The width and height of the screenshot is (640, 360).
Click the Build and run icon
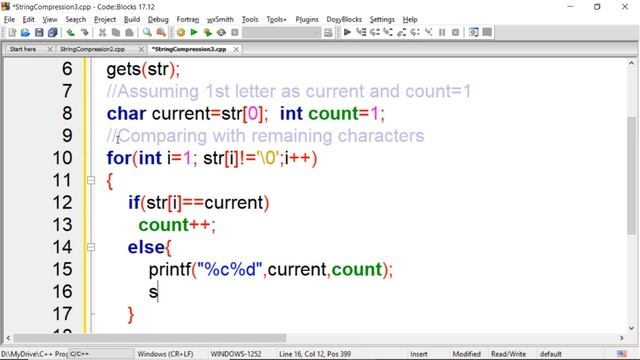[207, 32]
